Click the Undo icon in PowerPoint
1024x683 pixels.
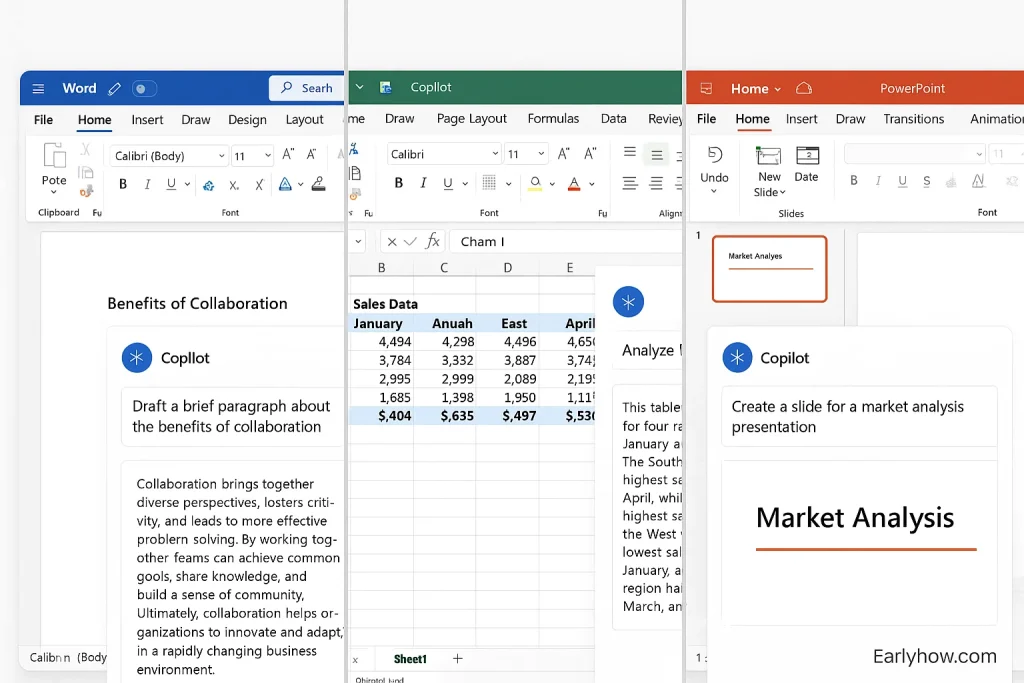click(x=714, y=155)
